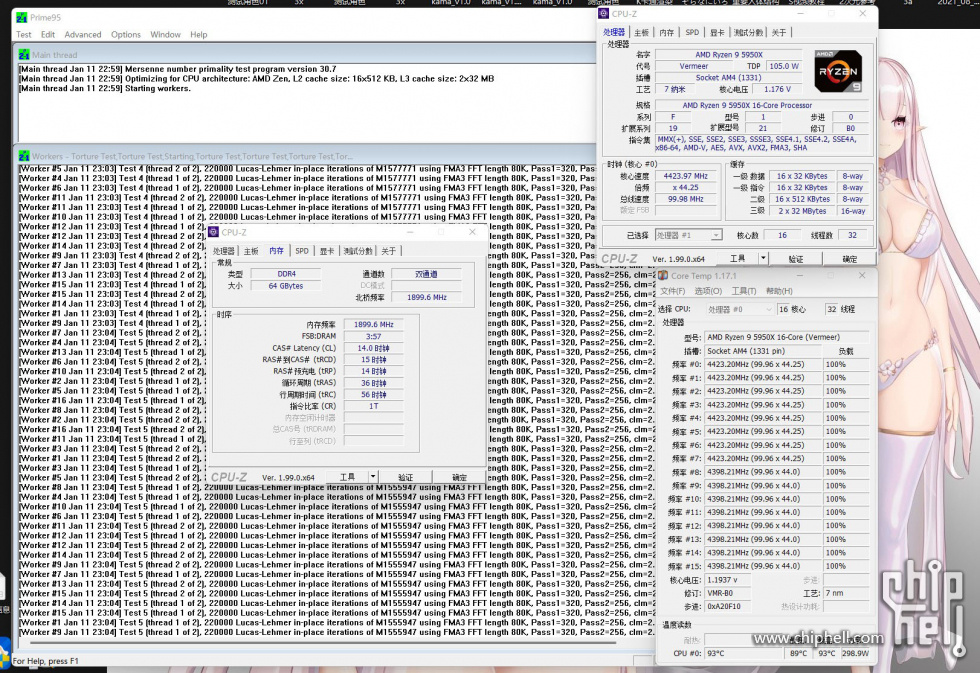Open 处理器 #0 CPU dropdown in Core Temp
The image size is (980, 673).
(x=739, y=309)
